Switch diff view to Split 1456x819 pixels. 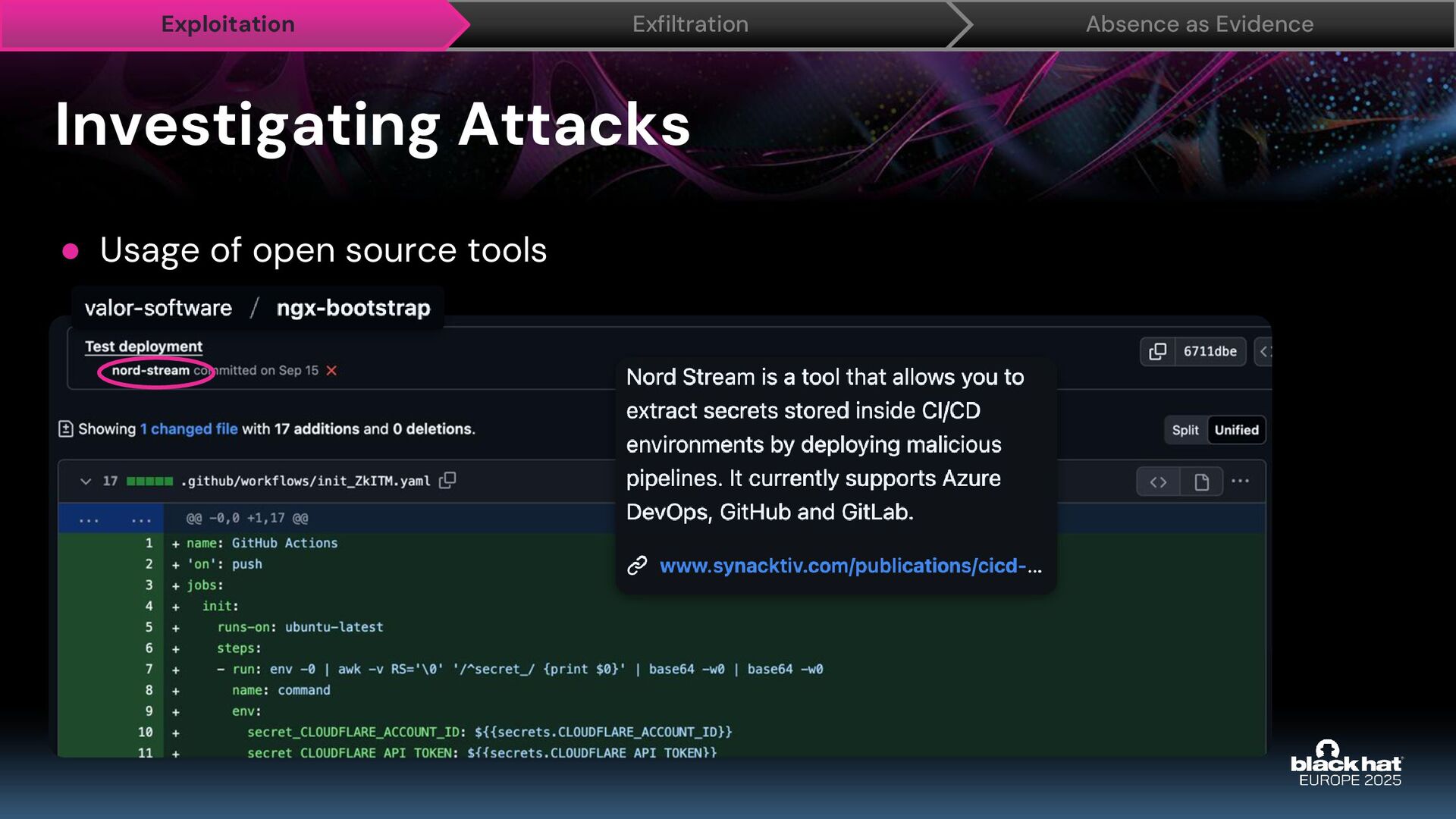pyautogui.click(x=1185, y=430)
